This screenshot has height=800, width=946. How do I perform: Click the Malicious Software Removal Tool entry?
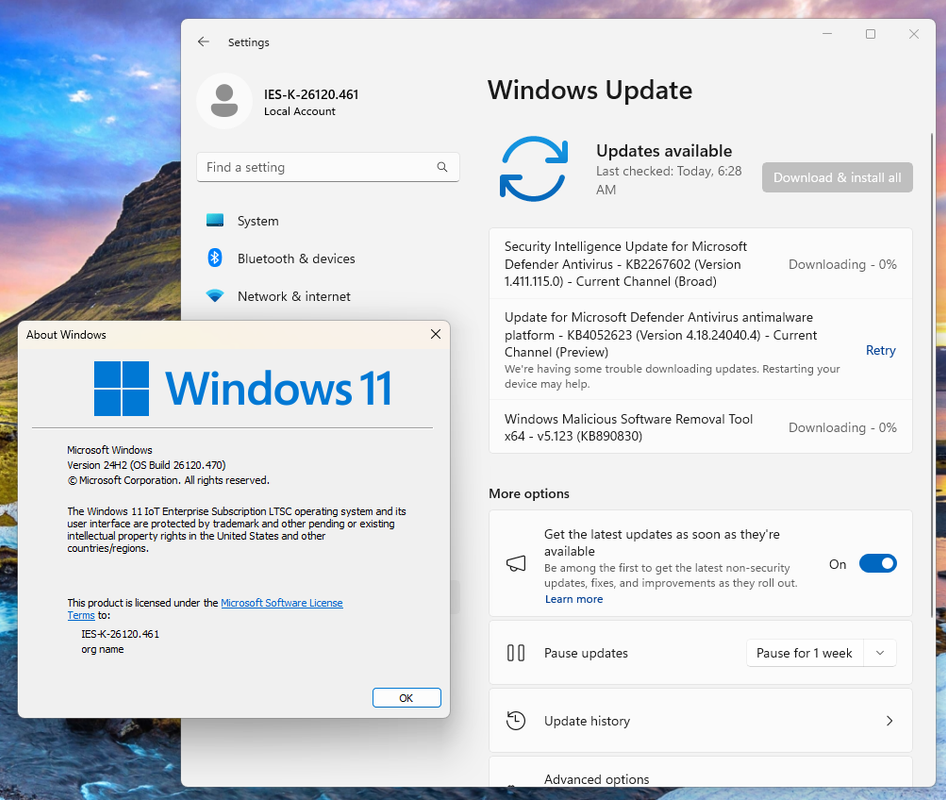[x=700, y=427]
